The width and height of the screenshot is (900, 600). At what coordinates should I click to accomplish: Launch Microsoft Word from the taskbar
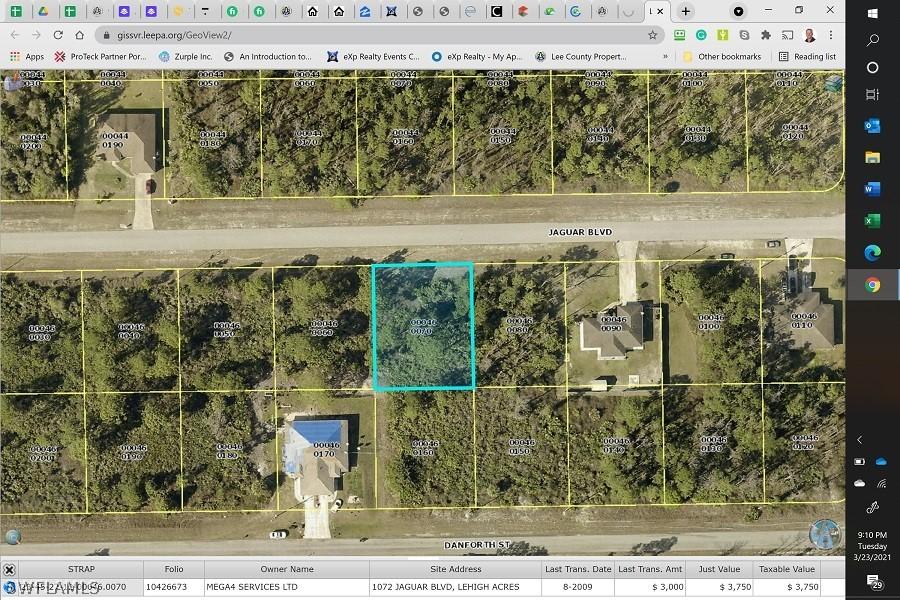point(872,186)
